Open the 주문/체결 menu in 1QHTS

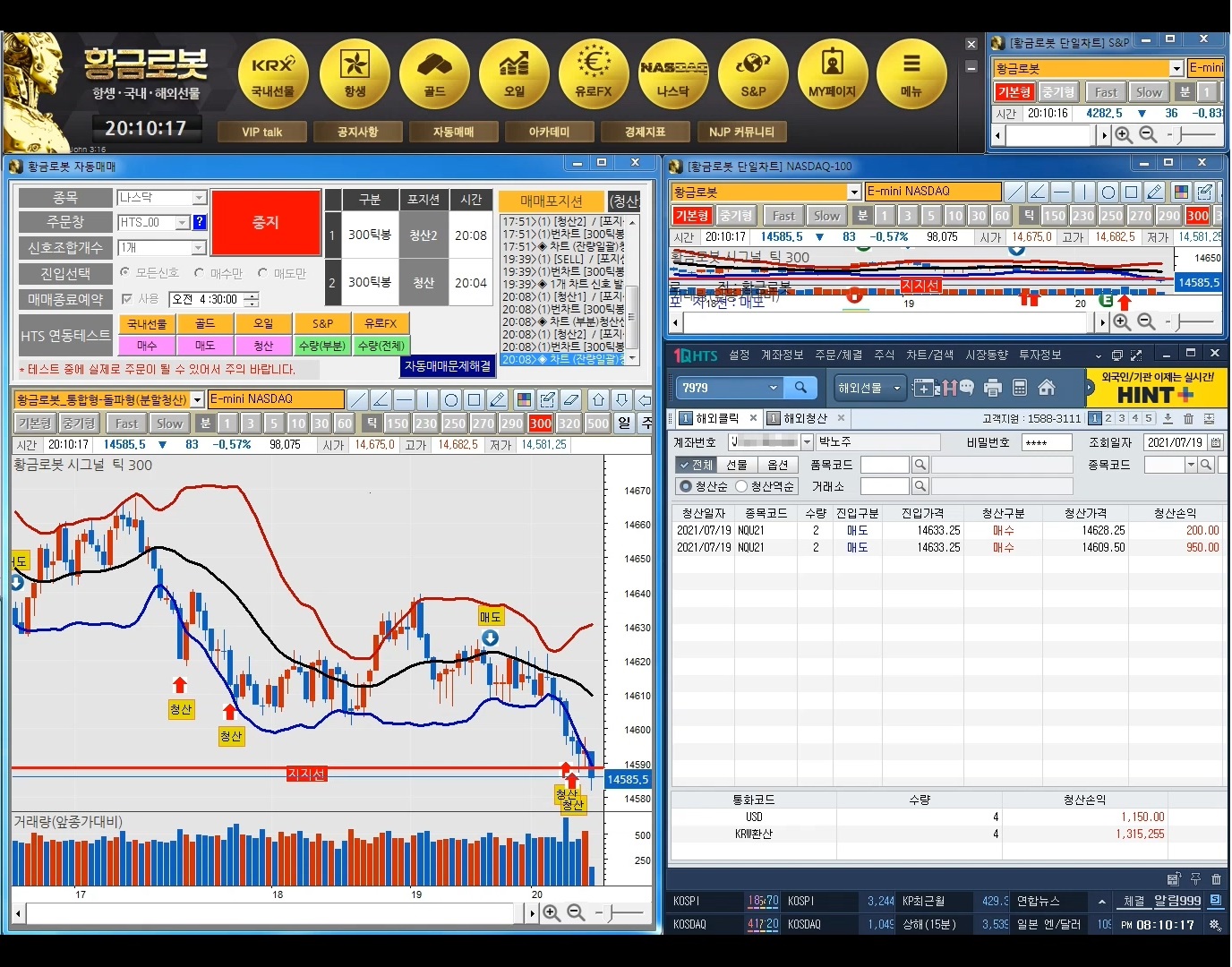coord(838,355)
